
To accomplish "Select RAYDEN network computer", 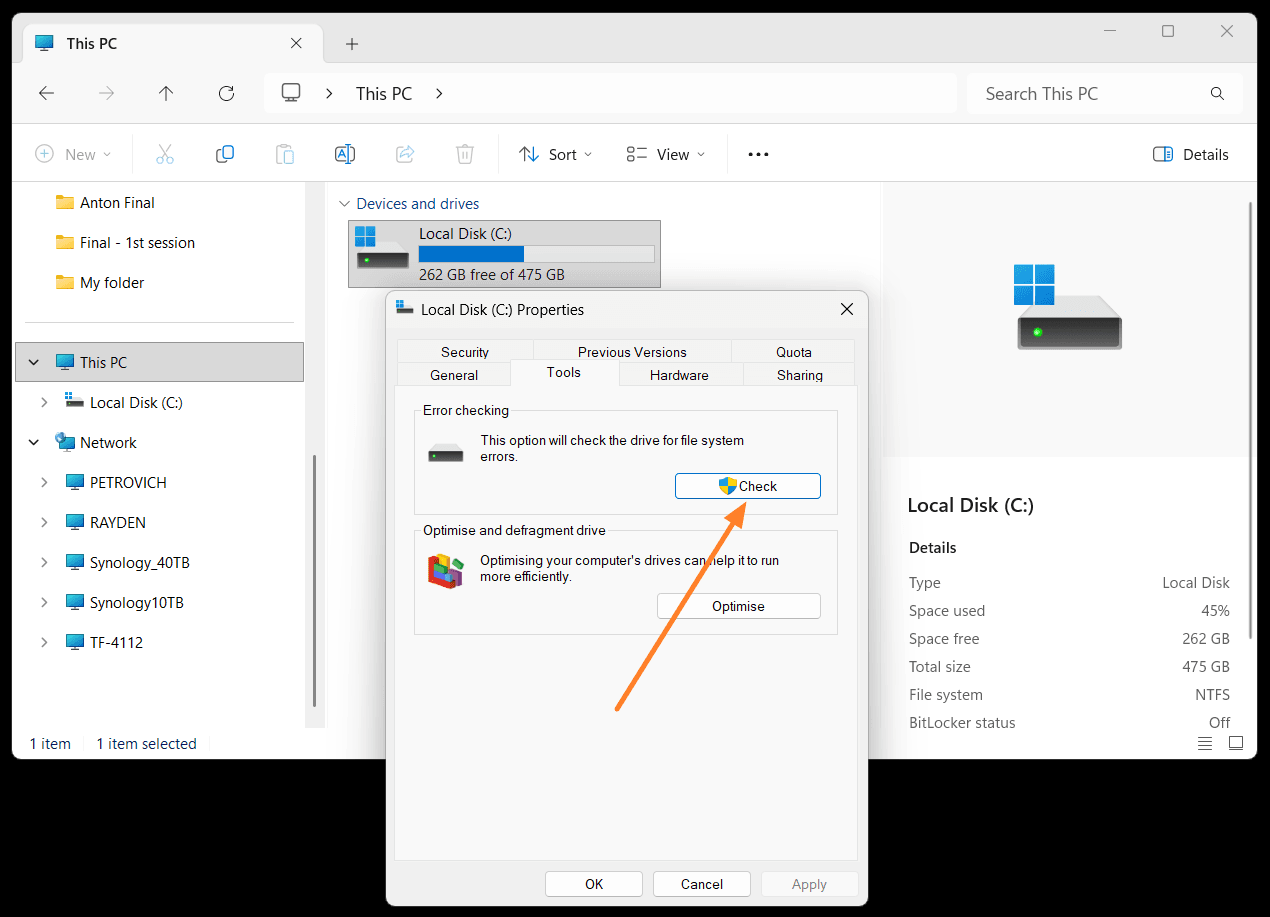I will point(117,522).
